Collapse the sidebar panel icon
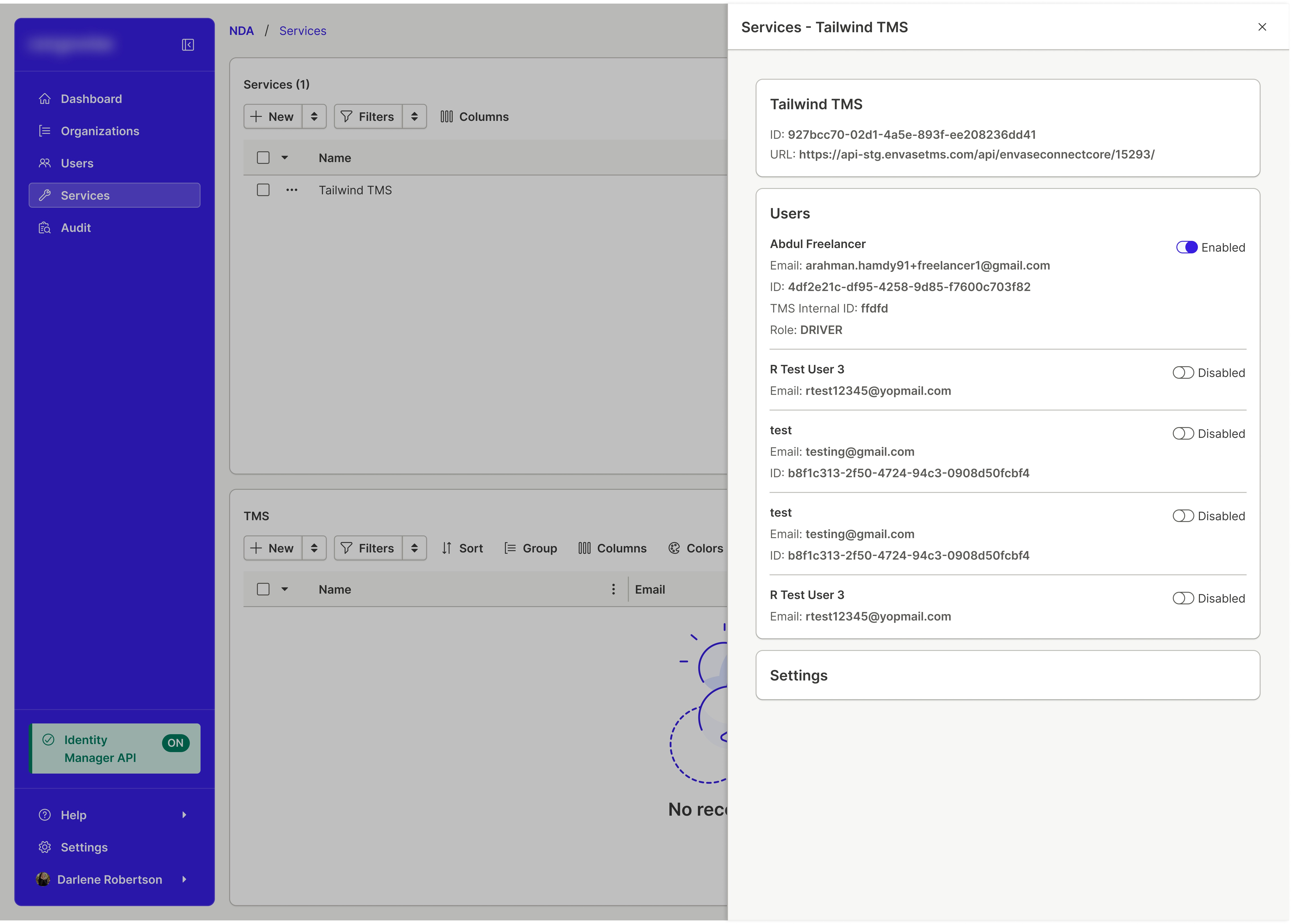Viewport: 1291px width, 924px height. (x=188, y=45)
